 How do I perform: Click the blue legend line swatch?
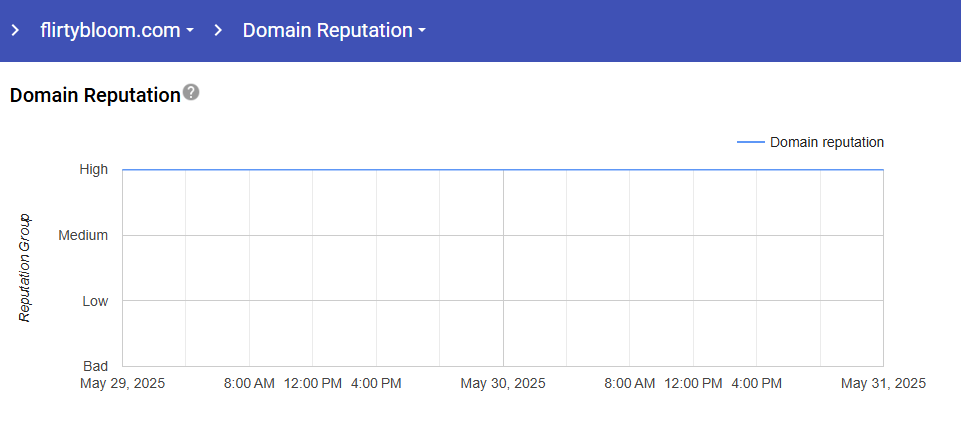[750, 142]
